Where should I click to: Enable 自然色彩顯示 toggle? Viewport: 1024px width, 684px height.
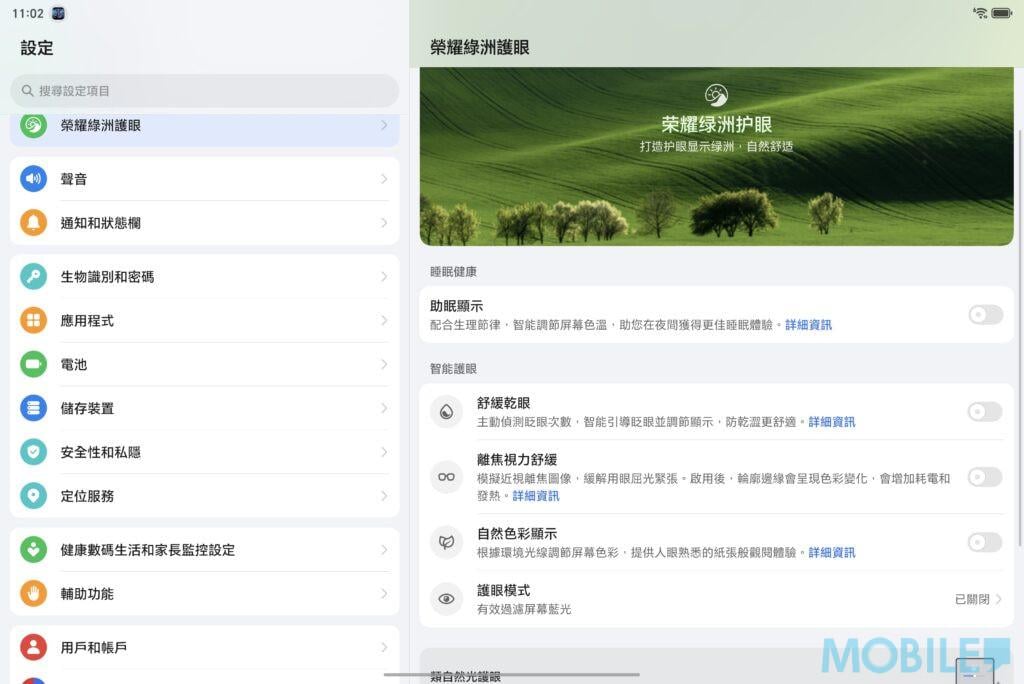pyautogui.click(x=984, y=542)
